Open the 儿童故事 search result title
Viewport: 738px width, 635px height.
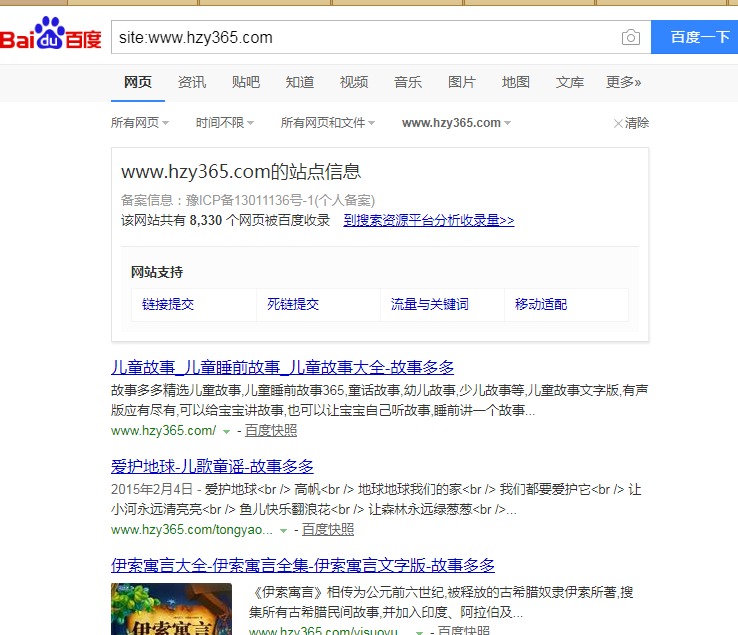click(x=283, y=366)
